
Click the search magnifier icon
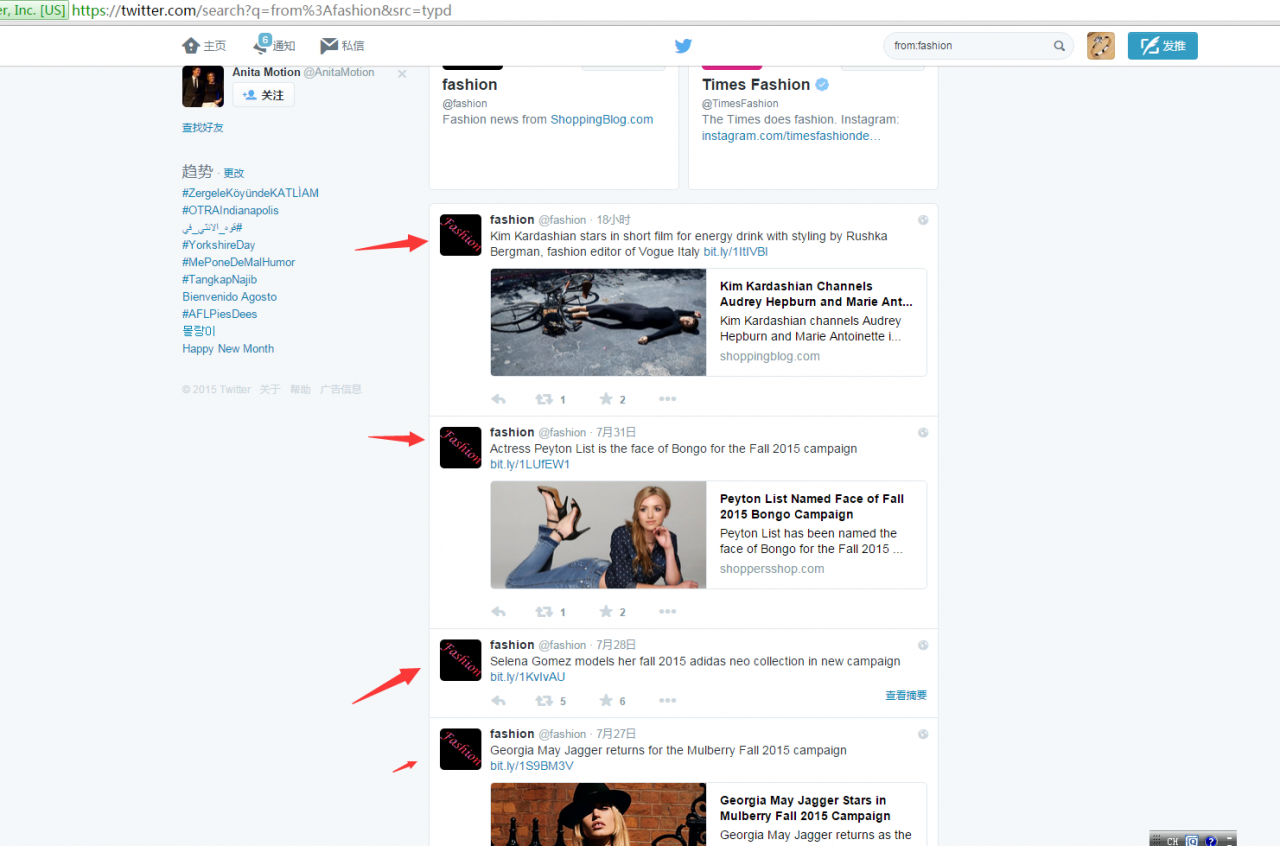click(1059, 46)
